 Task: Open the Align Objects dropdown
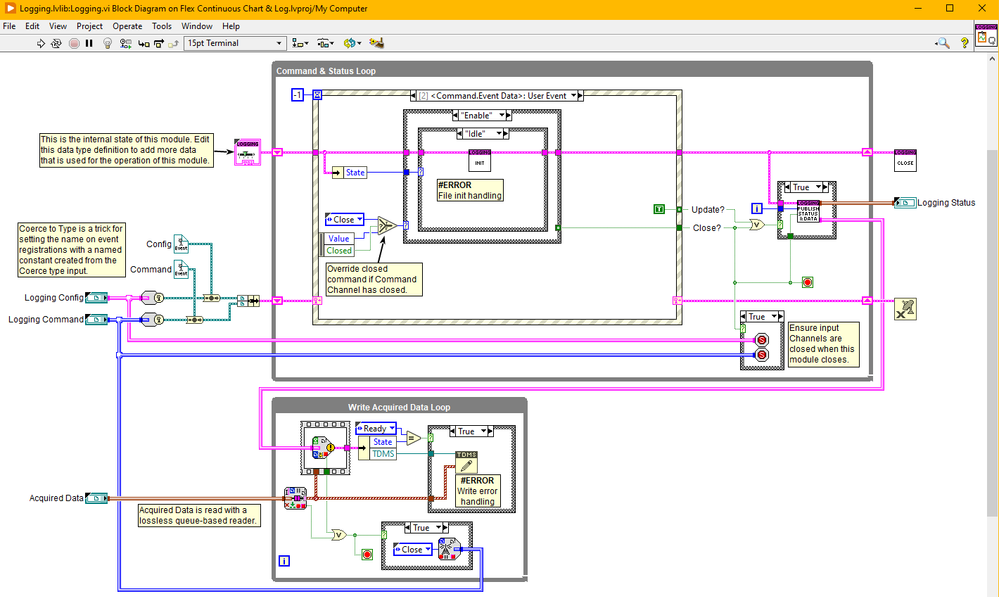point(300,43)
